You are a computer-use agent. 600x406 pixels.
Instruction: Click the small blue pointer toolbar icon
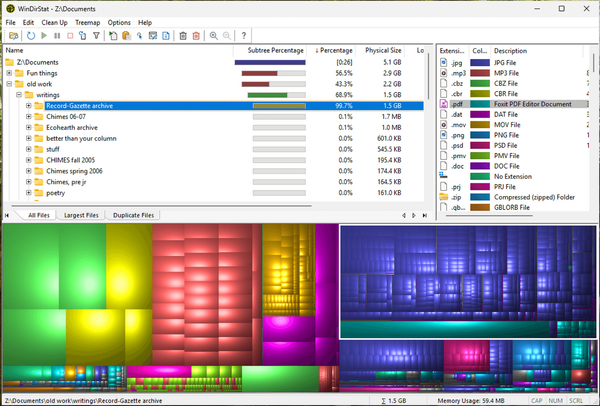click(x=139, y=36)
